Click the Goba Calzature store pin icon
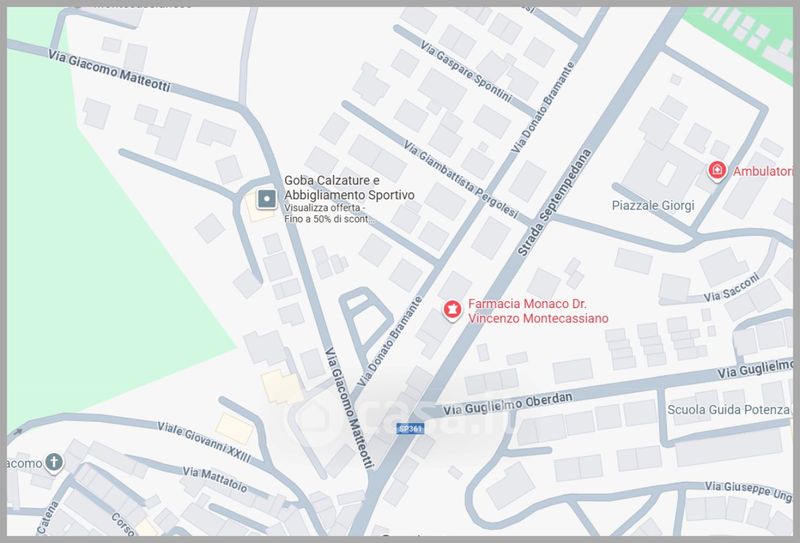The height and width of the screenshot is (543, 800). click(x=266, y=199)
